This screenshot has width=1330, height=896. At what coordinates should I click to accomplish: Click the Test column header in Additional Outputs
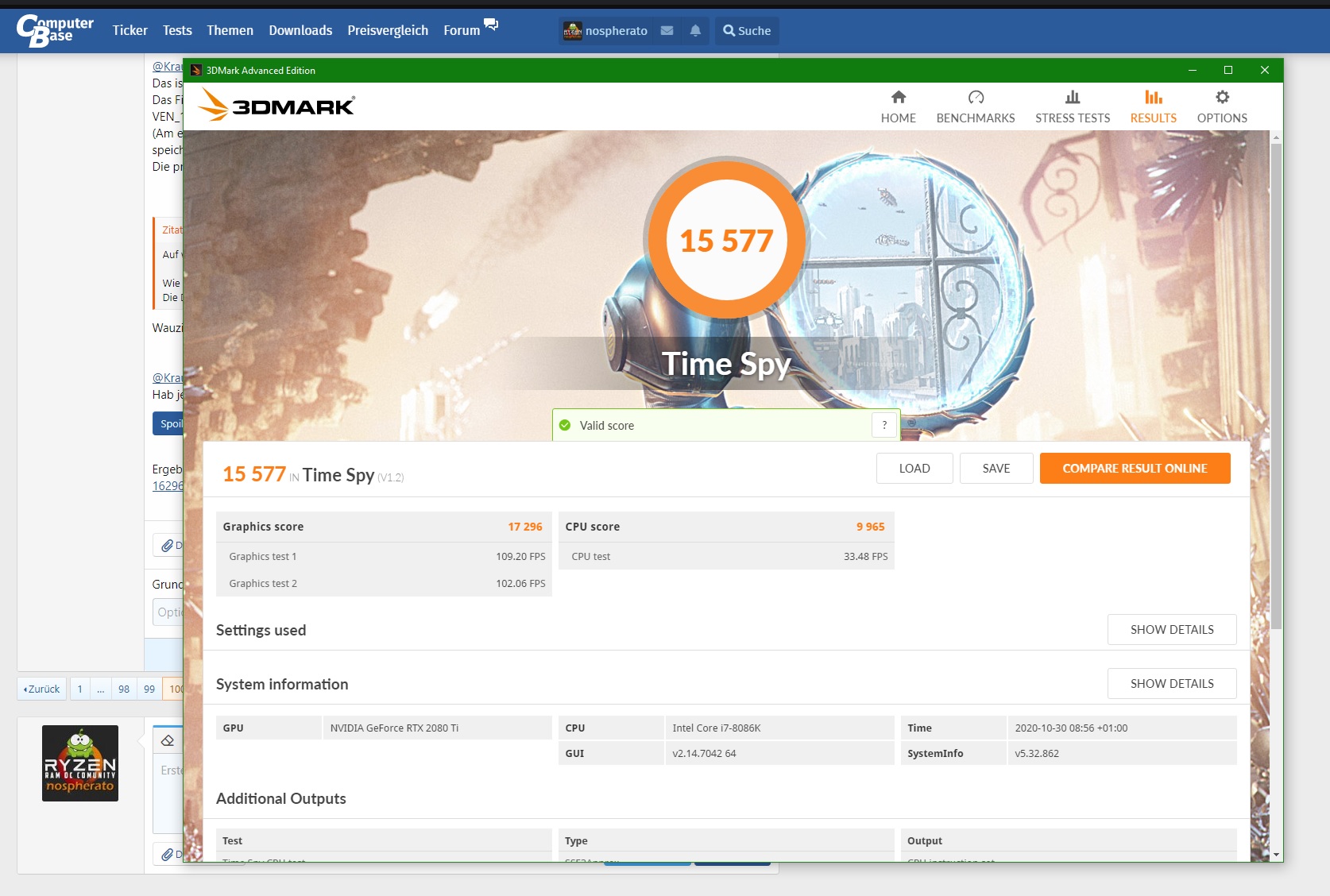(384, 840)
